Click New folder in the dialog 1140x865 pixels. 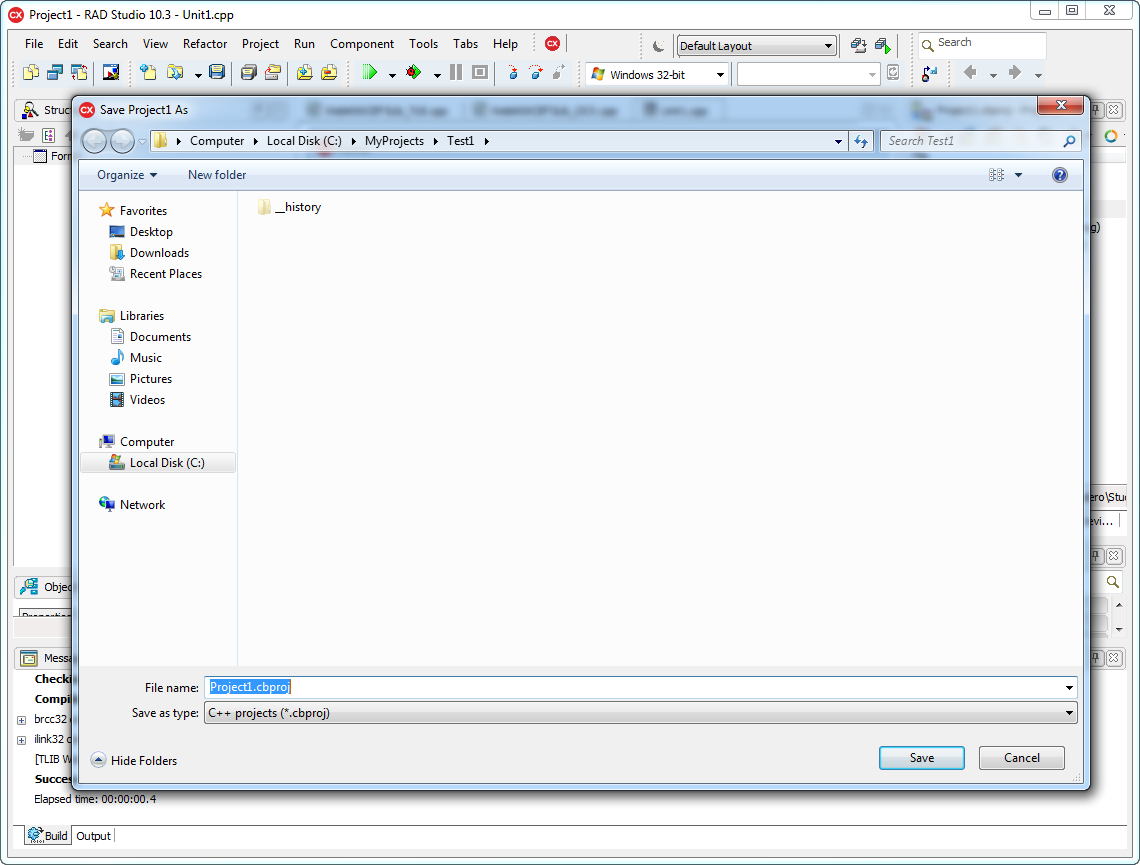217,175
